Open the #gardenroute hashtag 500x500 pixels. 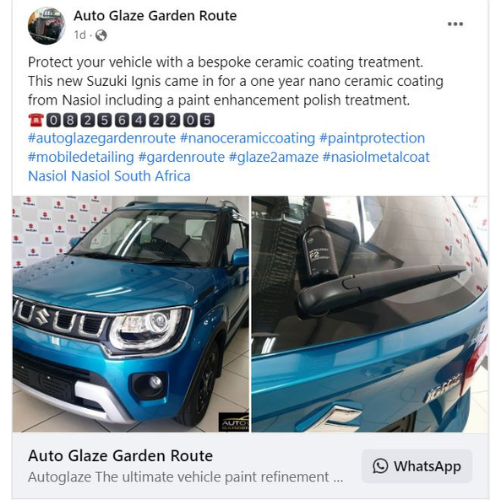point(182,157)
